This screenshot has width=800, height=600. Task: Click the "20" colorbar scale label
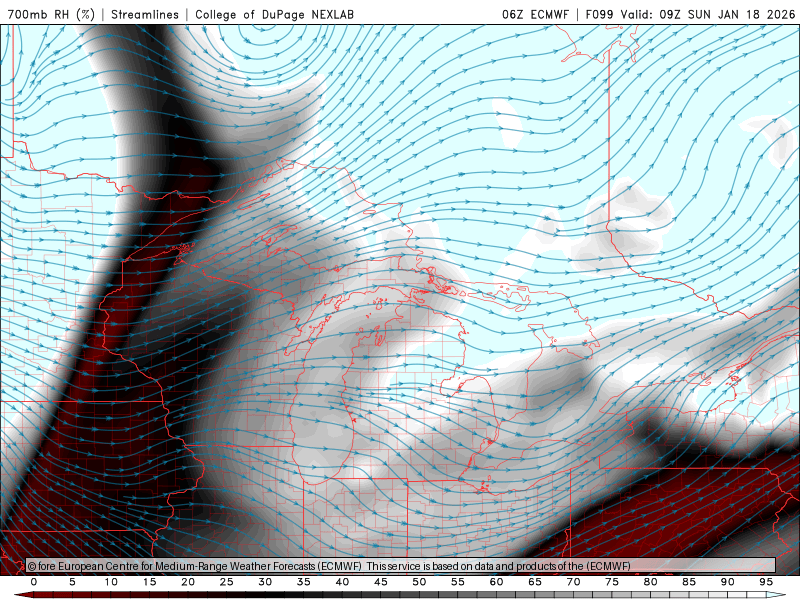tap(188, 582)
